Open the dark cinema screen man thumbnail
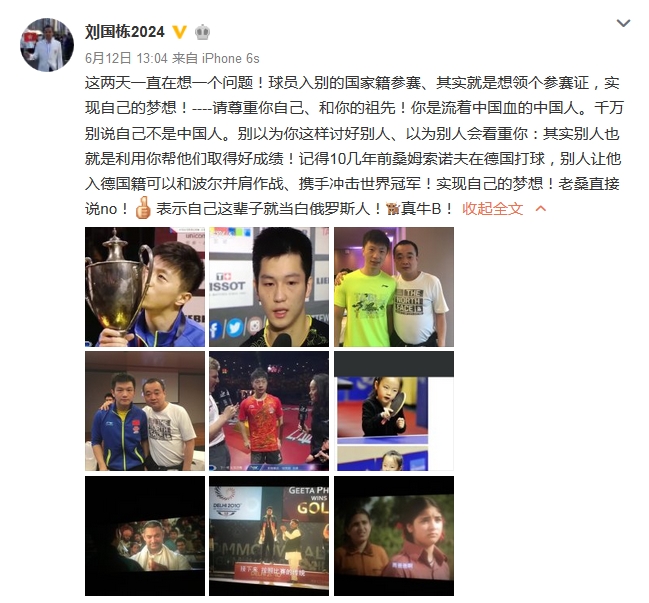This screenshot has height=603, width=649. pos(145,536)
